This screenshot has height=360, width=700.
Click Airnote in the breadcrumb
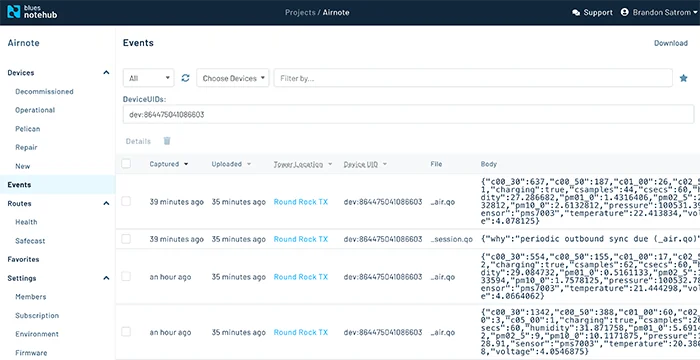pos(337,13)
